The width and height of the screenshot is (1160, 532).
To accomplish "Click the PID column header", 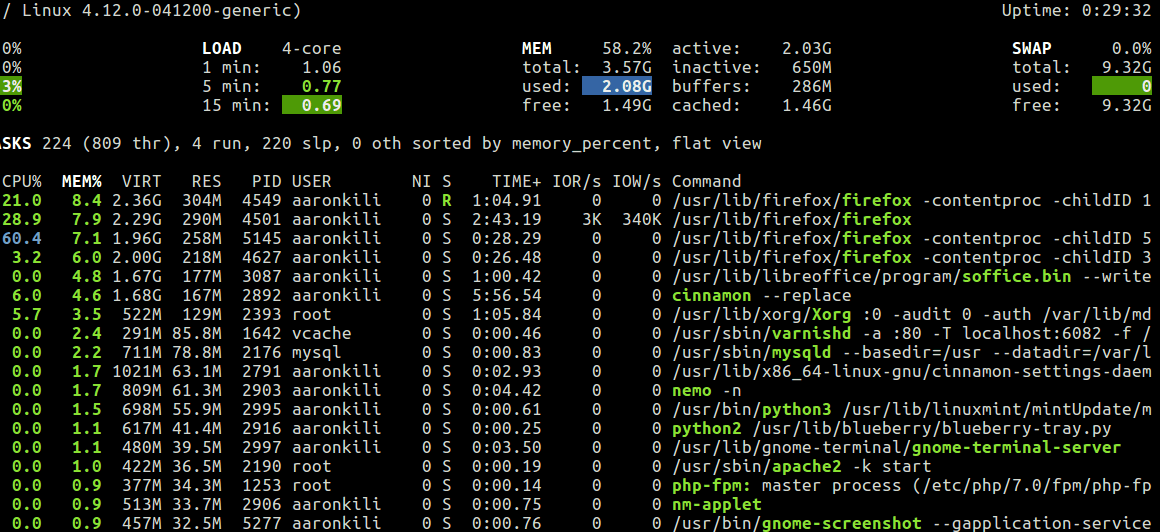I will pos(266,181).
